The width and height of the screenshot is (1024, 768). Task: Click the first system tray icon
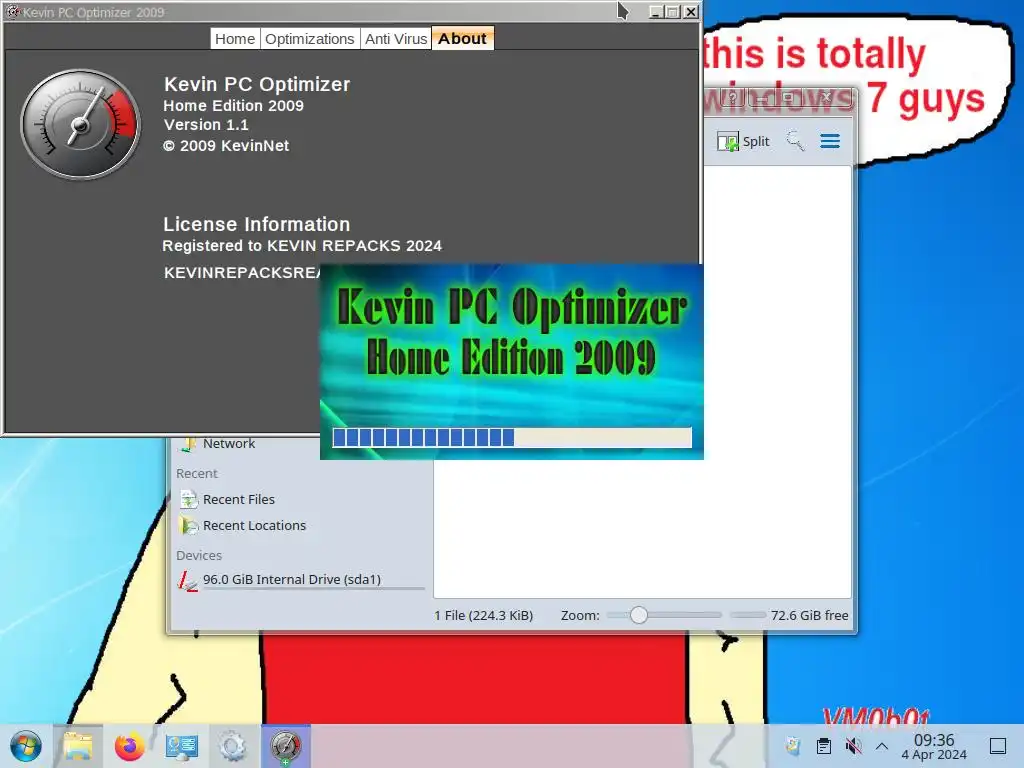point(793,746)
